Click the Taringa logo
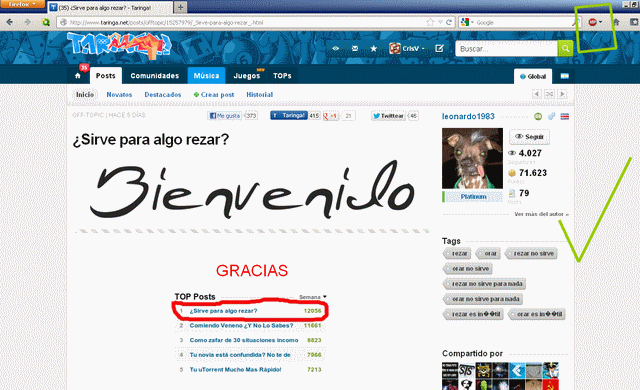 [x=119, y=45]
